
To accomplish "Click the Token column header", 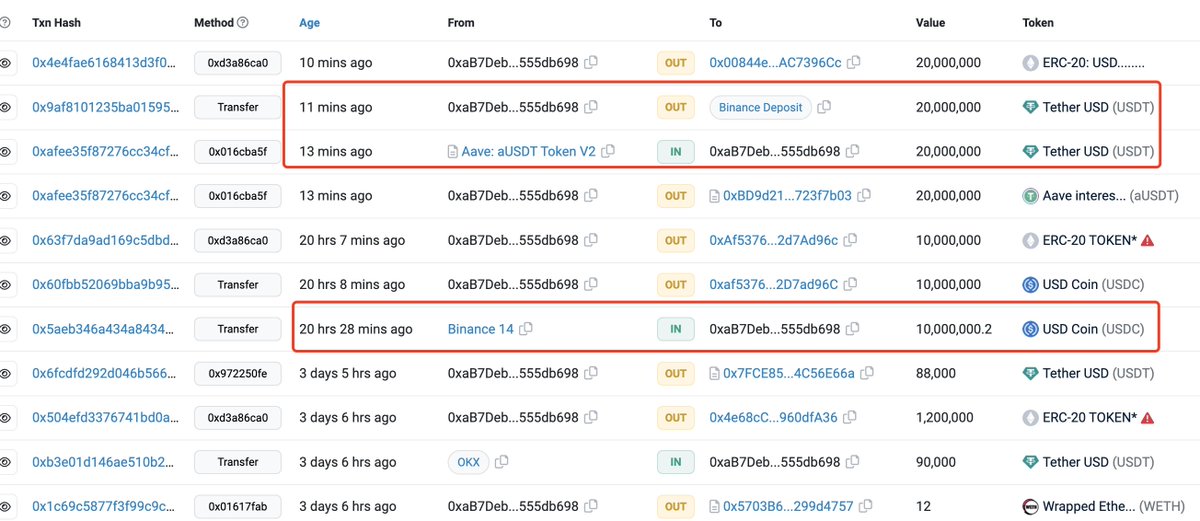I will (x=1038, y=23).
